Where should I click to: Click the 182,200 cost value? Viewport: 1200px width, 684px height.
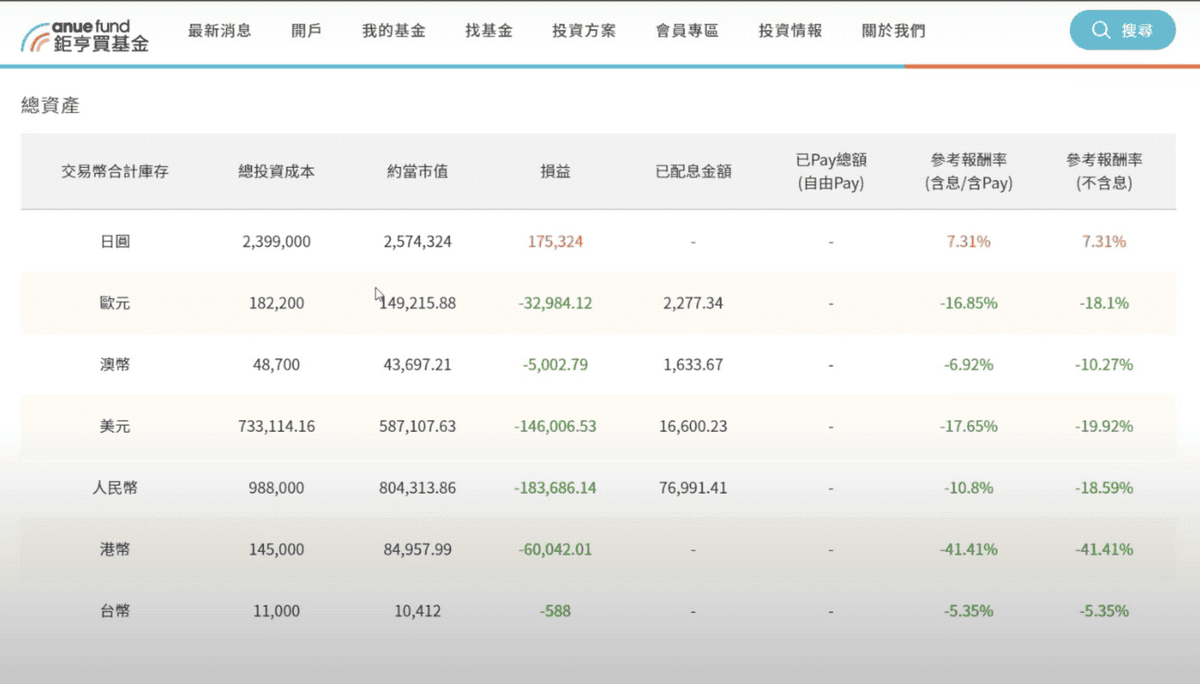[277, 303]
